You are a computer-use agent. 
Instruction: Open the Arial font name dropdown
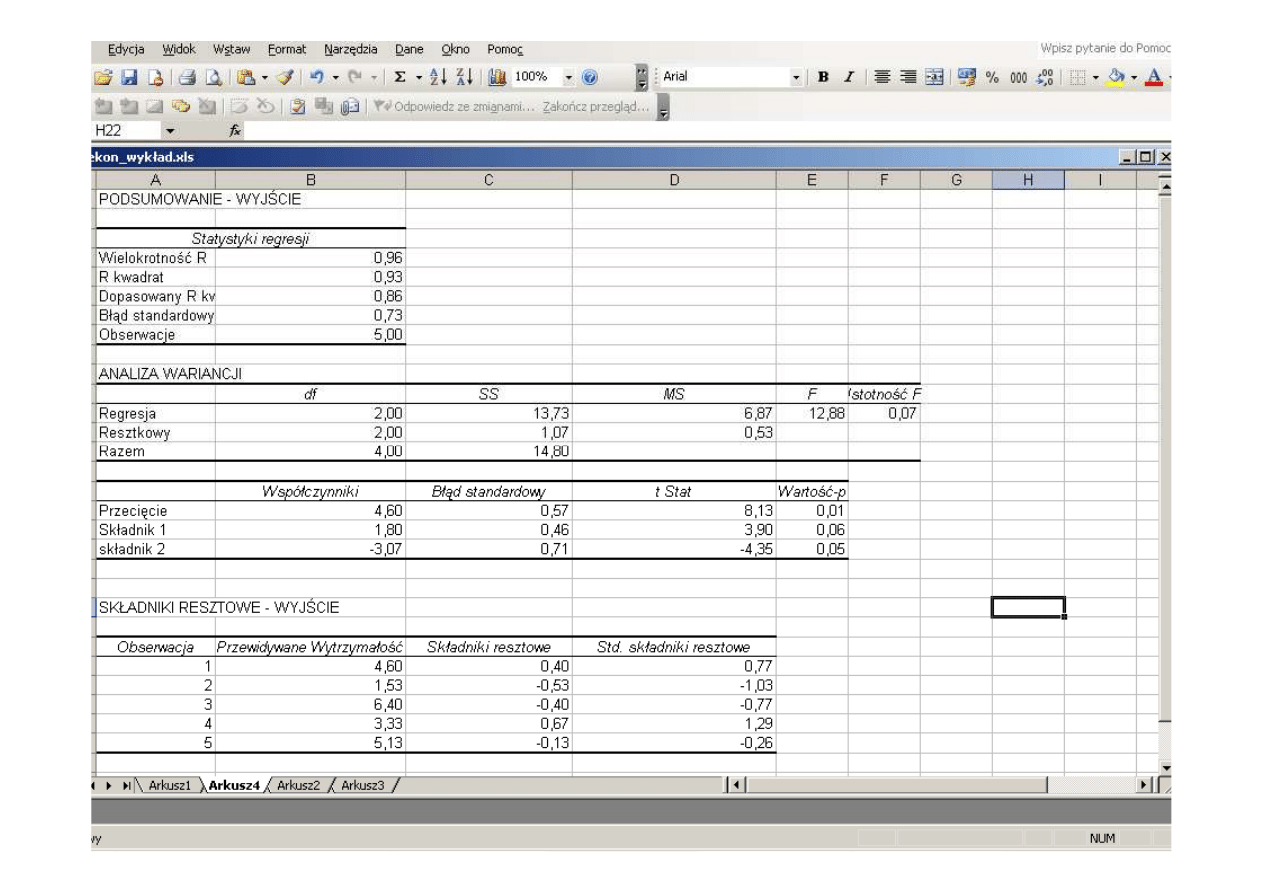pos(795,77)
